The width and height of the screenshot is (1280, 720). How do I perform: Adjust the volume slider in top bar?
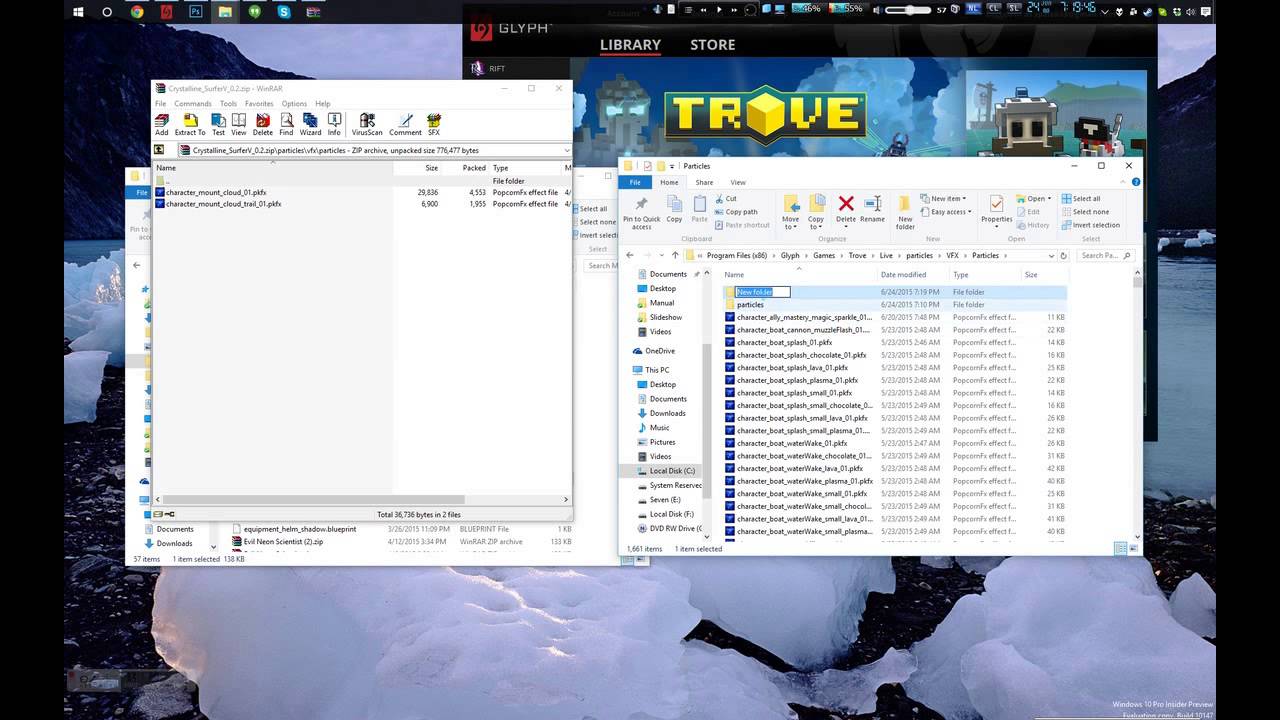(x=909, y=10)
